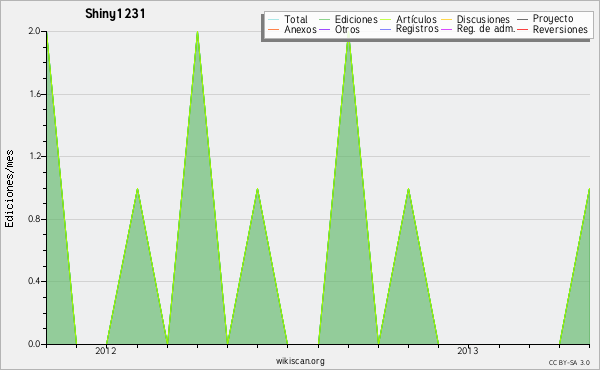Click the 2013 x-axis label

[468, 351]
